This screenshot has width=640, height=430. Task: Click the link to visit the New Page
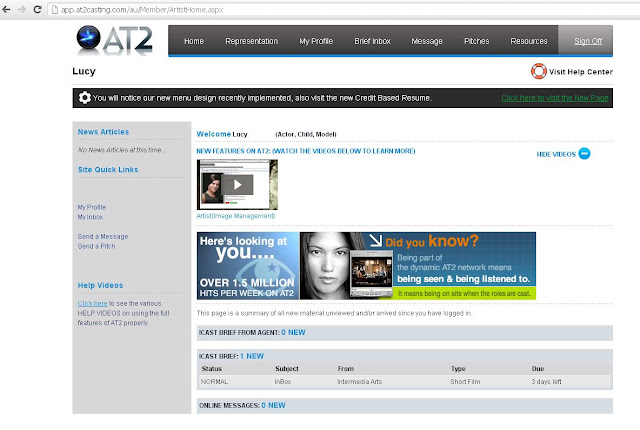(555, 98)
